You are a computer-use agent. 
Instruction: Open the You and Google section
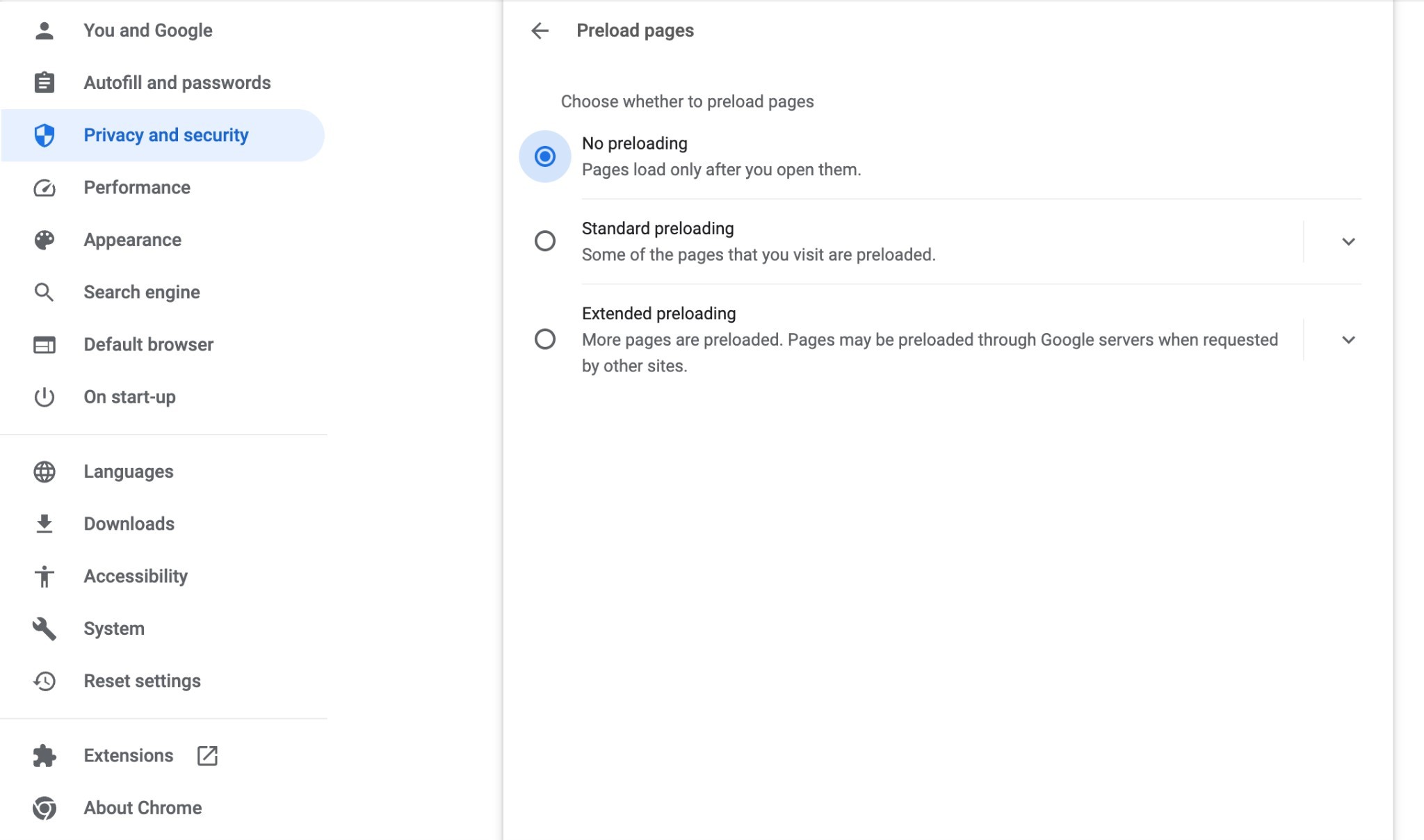pyautogui.click(x=163, y=31)
